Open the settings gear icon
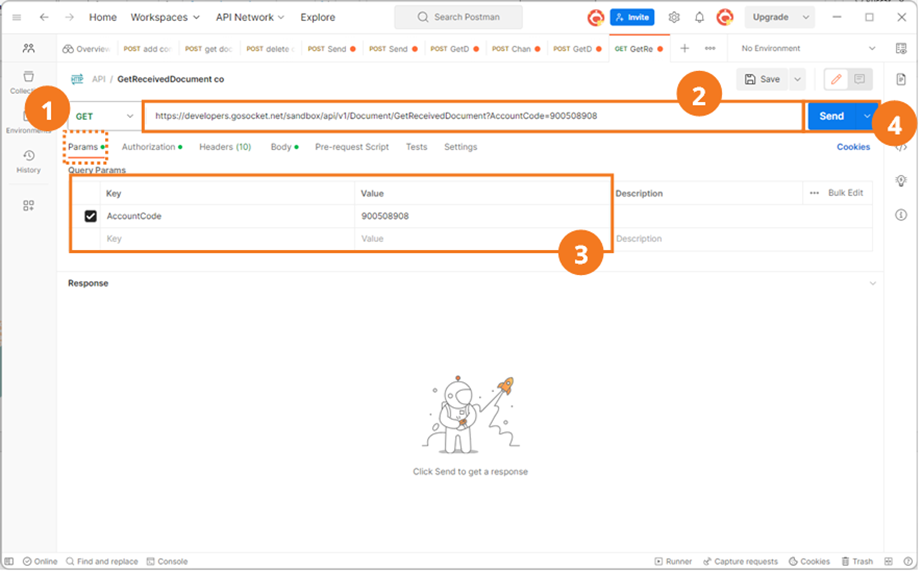Image resolution: width=922 pixels, height=572 pixels. click(674, 18)
